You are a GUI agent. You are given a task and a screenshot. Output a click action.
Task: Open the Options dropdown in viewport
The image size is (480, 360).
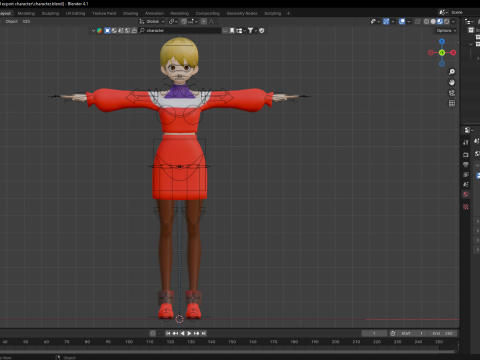click(x=446, y=30)
